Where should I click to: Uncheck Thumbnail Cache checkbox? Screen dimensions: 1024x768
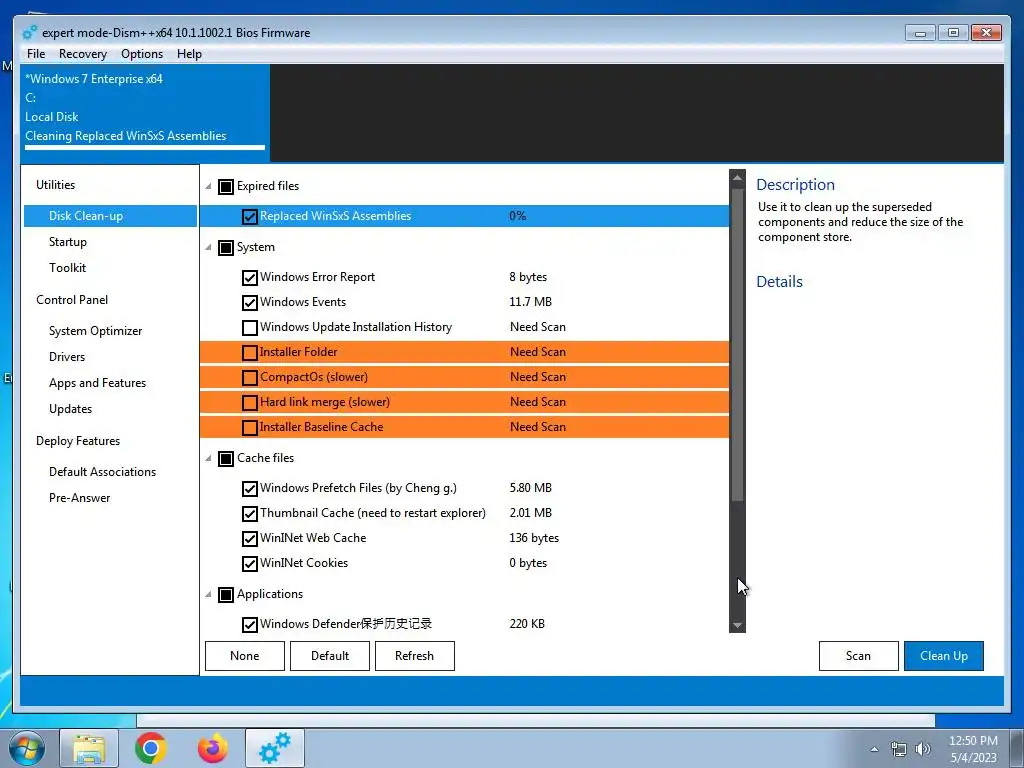click(249, 513)
